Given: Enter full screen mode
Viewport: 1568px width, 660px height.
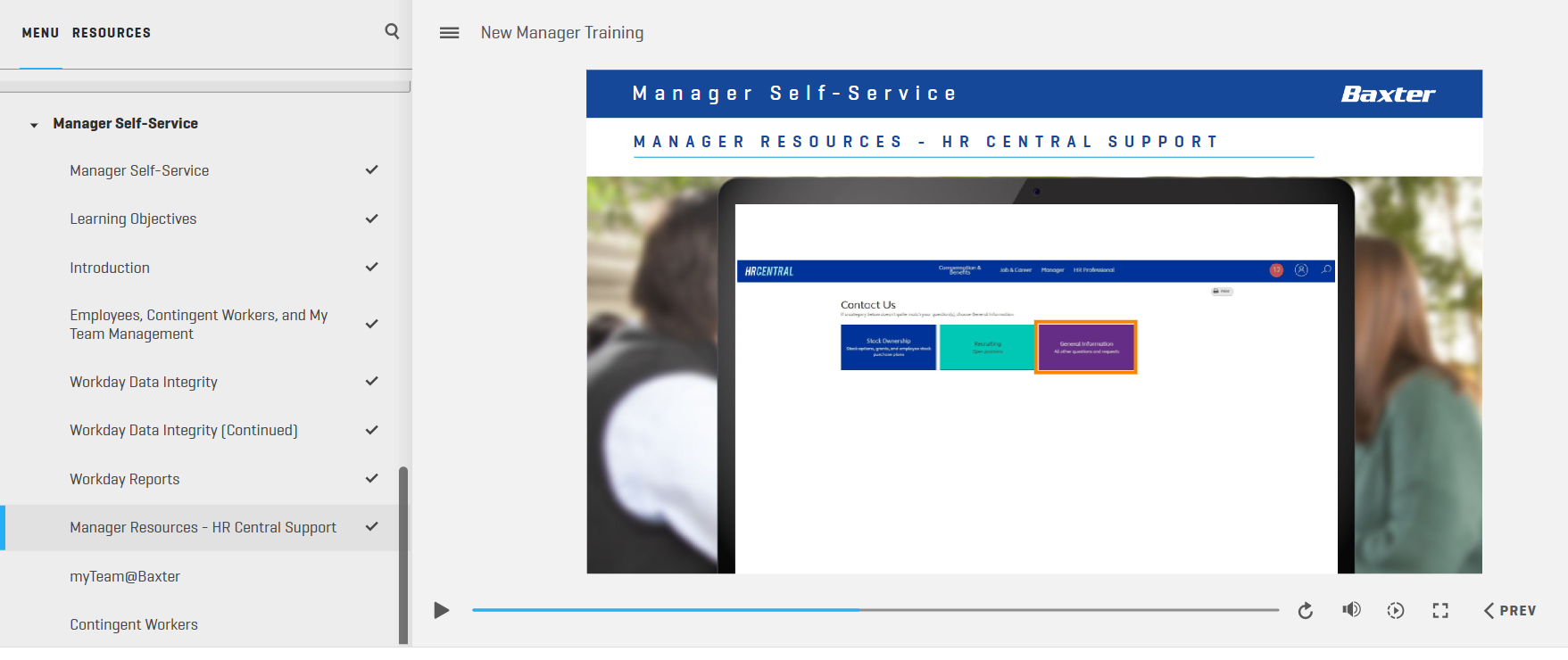Looking at the screenshot, I should pyautogui.click(x=1440, y=610).
